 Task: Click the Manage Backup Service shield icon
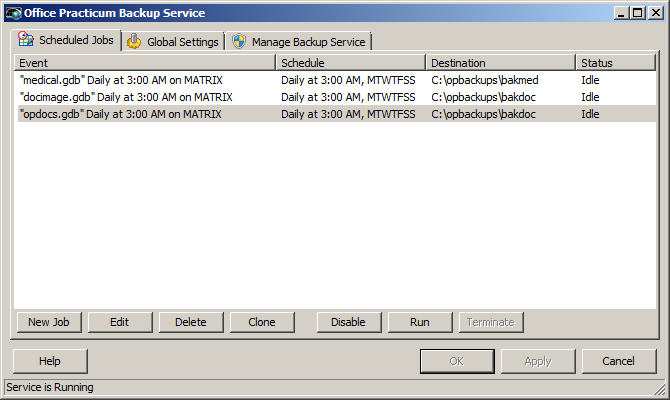(x=239, y=41)
